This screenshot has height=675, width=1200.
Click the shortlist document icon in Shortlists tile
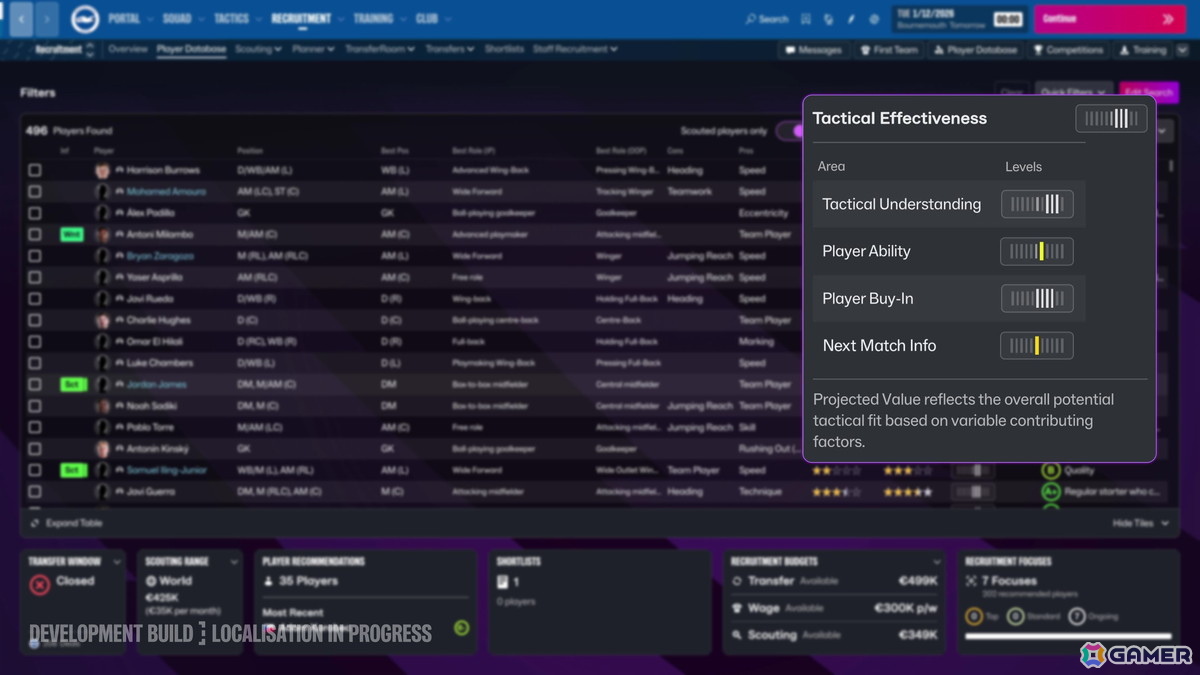tap(503, 581)
